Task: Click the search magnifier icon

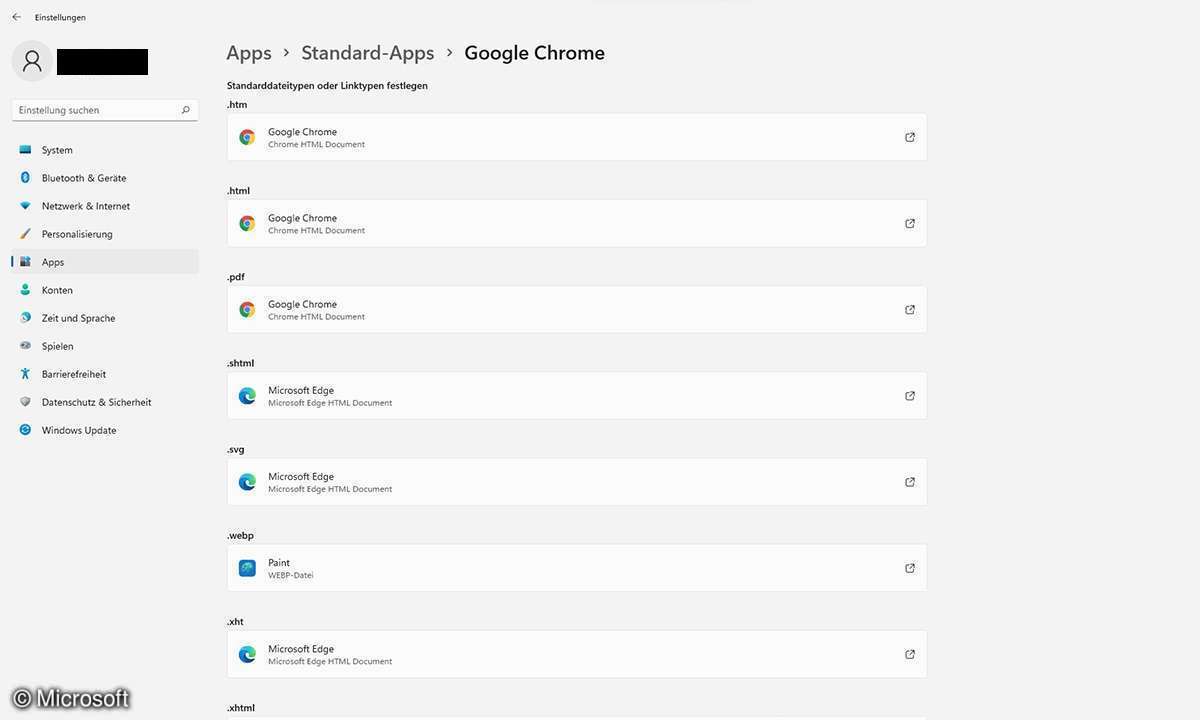Action: pos(185,110)
